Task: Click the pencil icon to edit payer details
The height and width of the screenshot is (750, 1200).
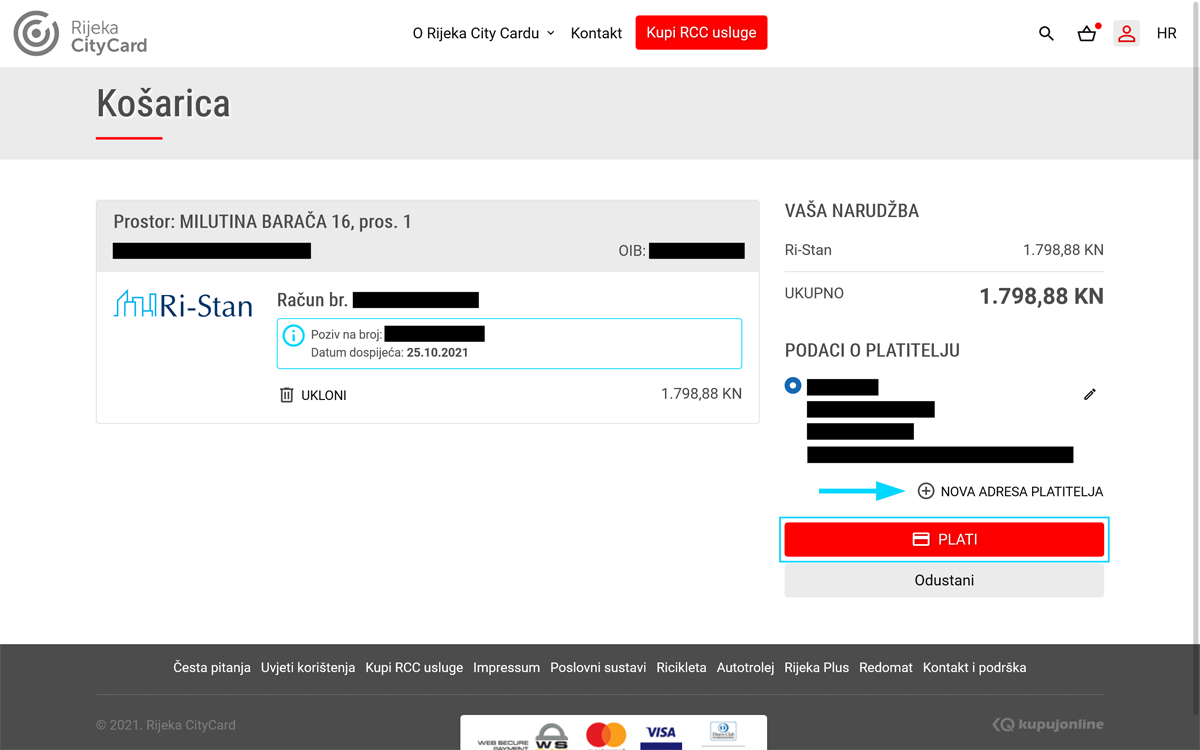Action: [x=1090, y=394]
